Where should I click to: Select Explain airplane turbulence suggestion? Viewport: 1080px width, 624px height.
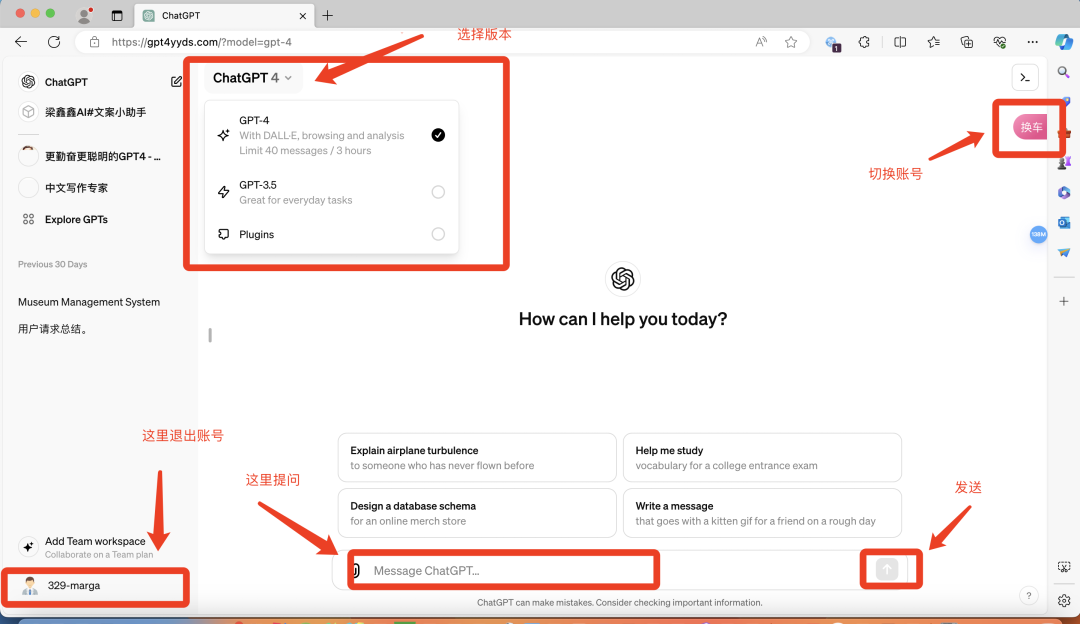(477, 457)
